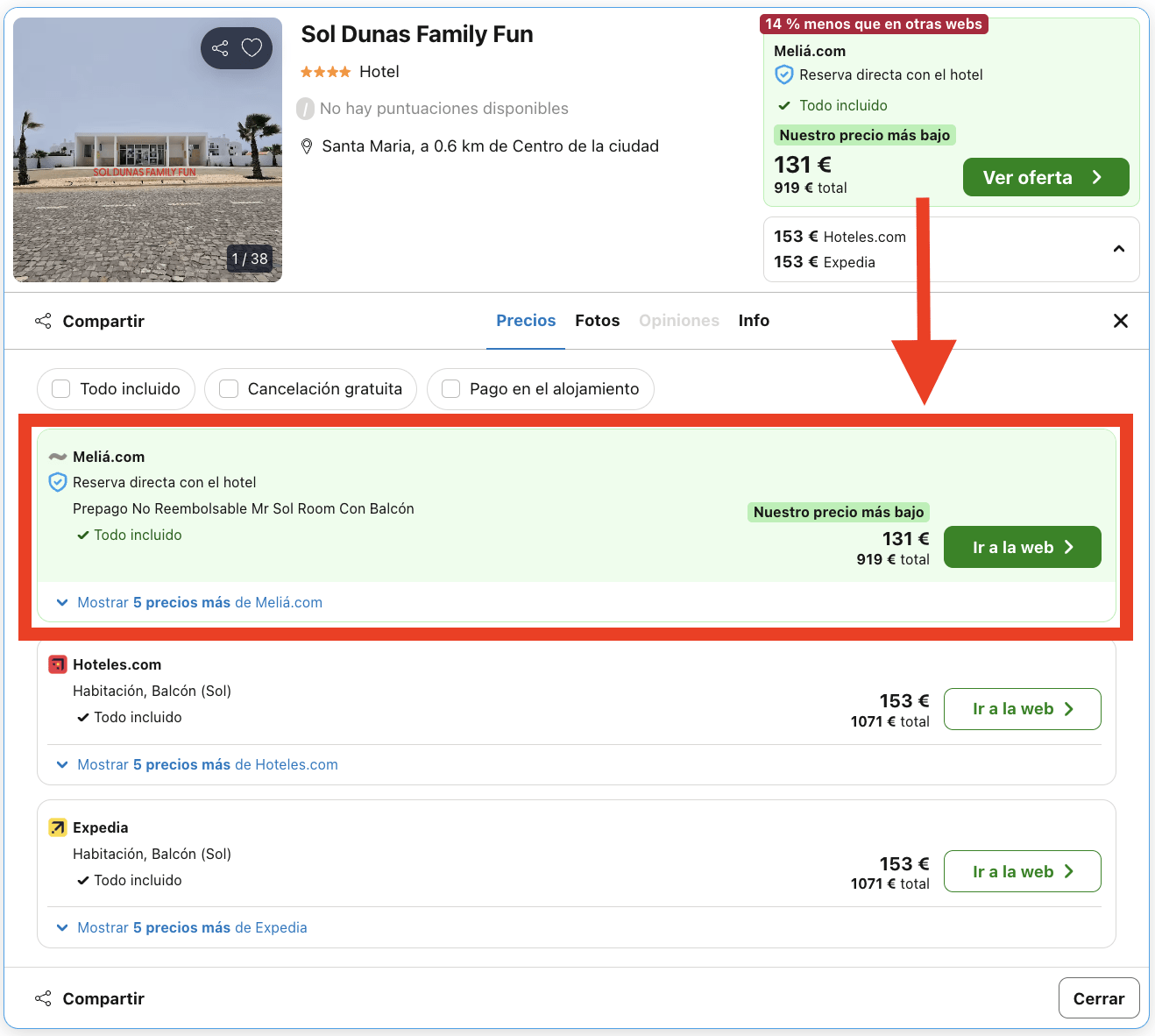
Task: Open the Fotos tab
Action: (x=598, y=321)
